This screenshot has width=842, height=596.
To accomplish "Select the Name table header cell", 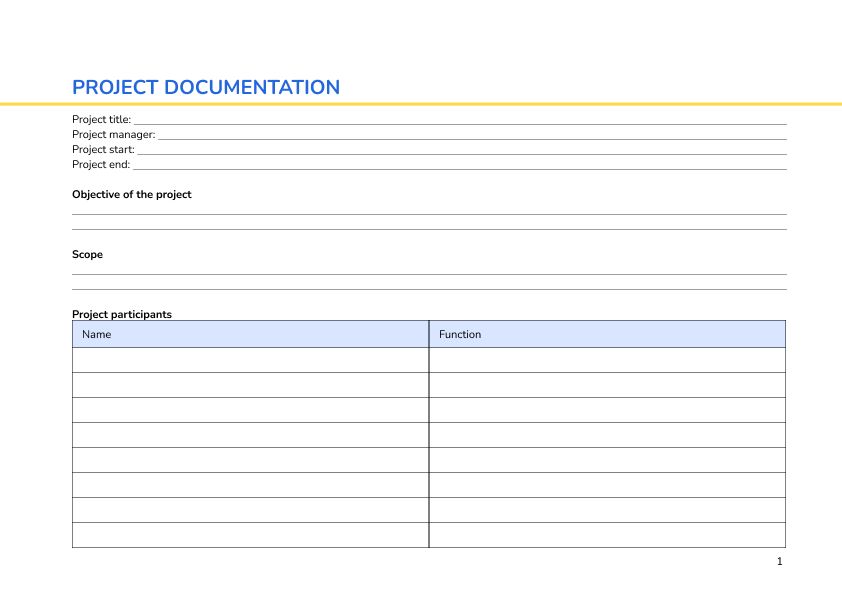I will click(x=250, y=334).
